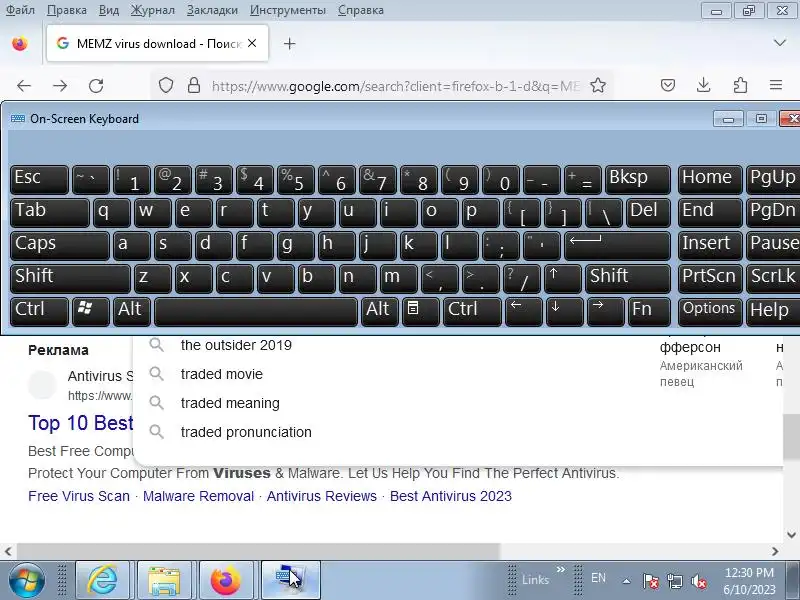Click the Firefox back arrow

pyautogui.click(x=24, y=86)
